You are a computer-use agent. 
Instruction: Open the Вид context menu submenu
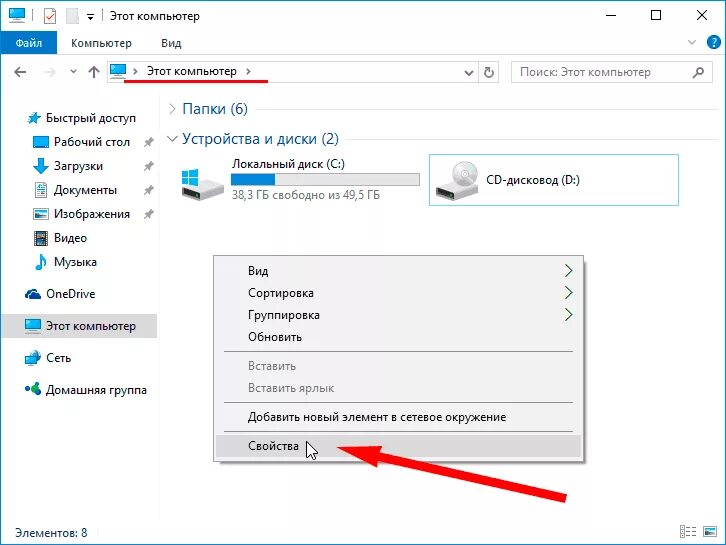[x=398, y=270]
